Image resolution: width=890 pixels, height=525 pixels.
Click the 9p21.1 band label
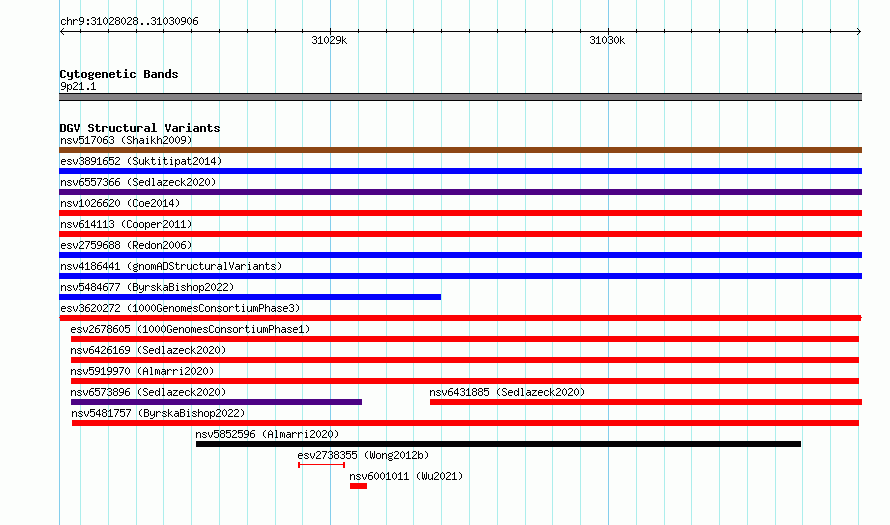(78, 86)
